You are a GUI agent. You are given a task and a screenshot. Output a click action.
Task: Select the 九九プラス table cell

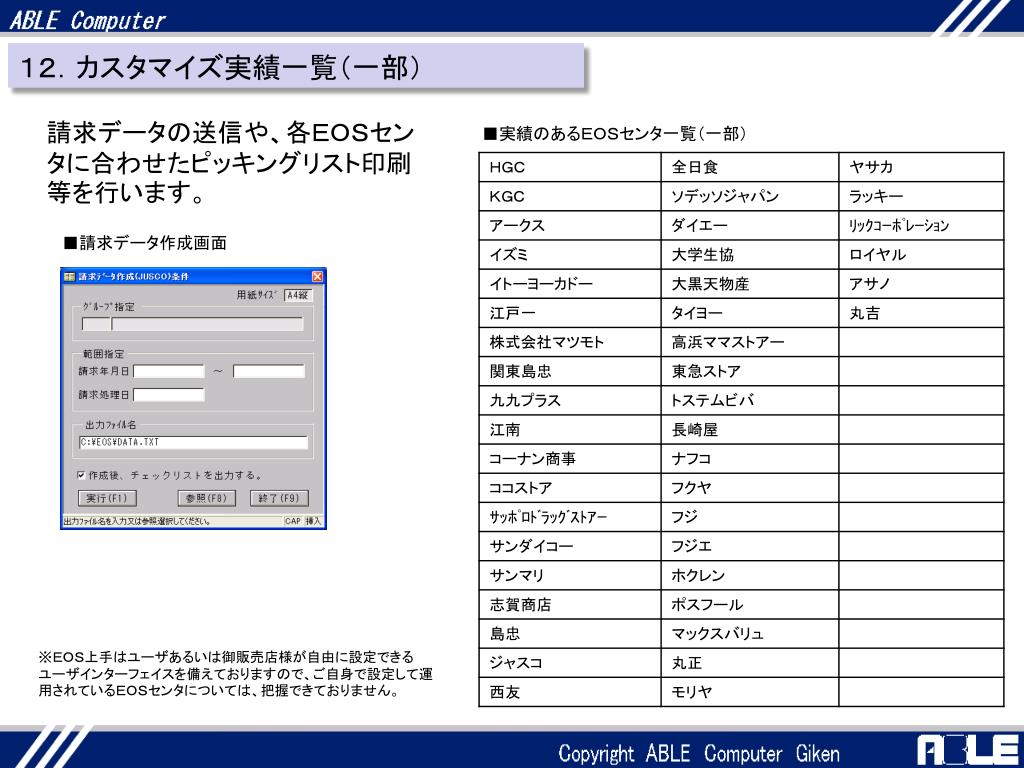coord(569,400)
